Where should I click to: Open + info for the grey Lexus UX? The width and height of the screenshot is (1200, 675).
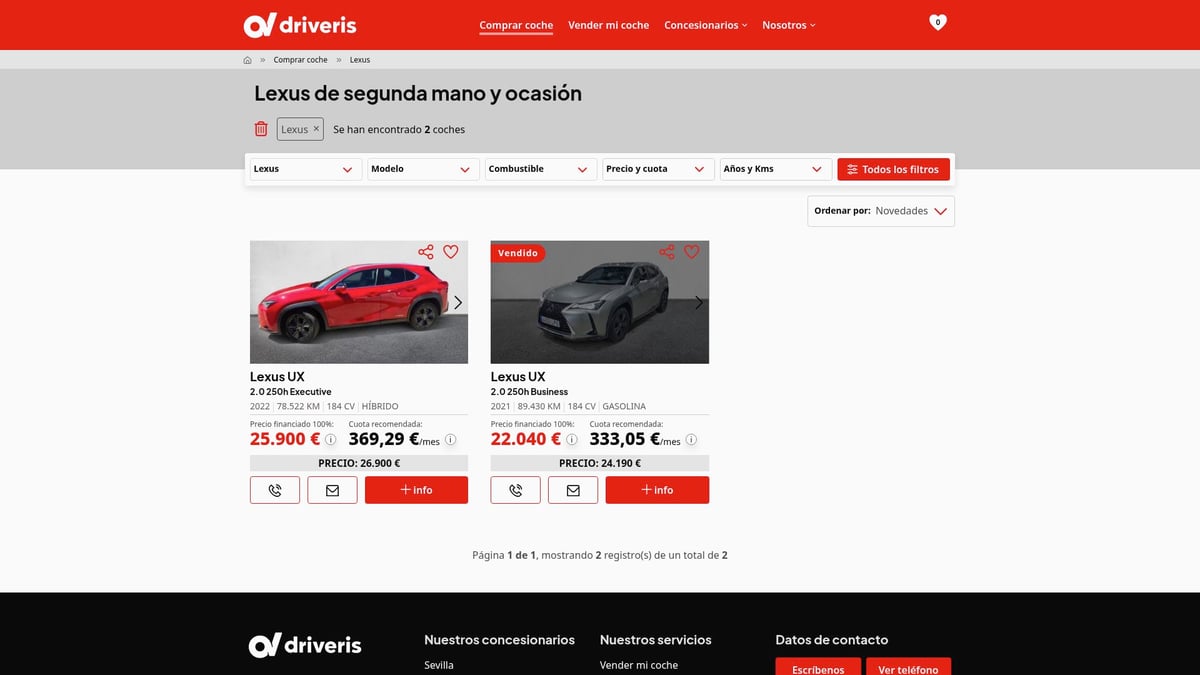click(657, 490)
